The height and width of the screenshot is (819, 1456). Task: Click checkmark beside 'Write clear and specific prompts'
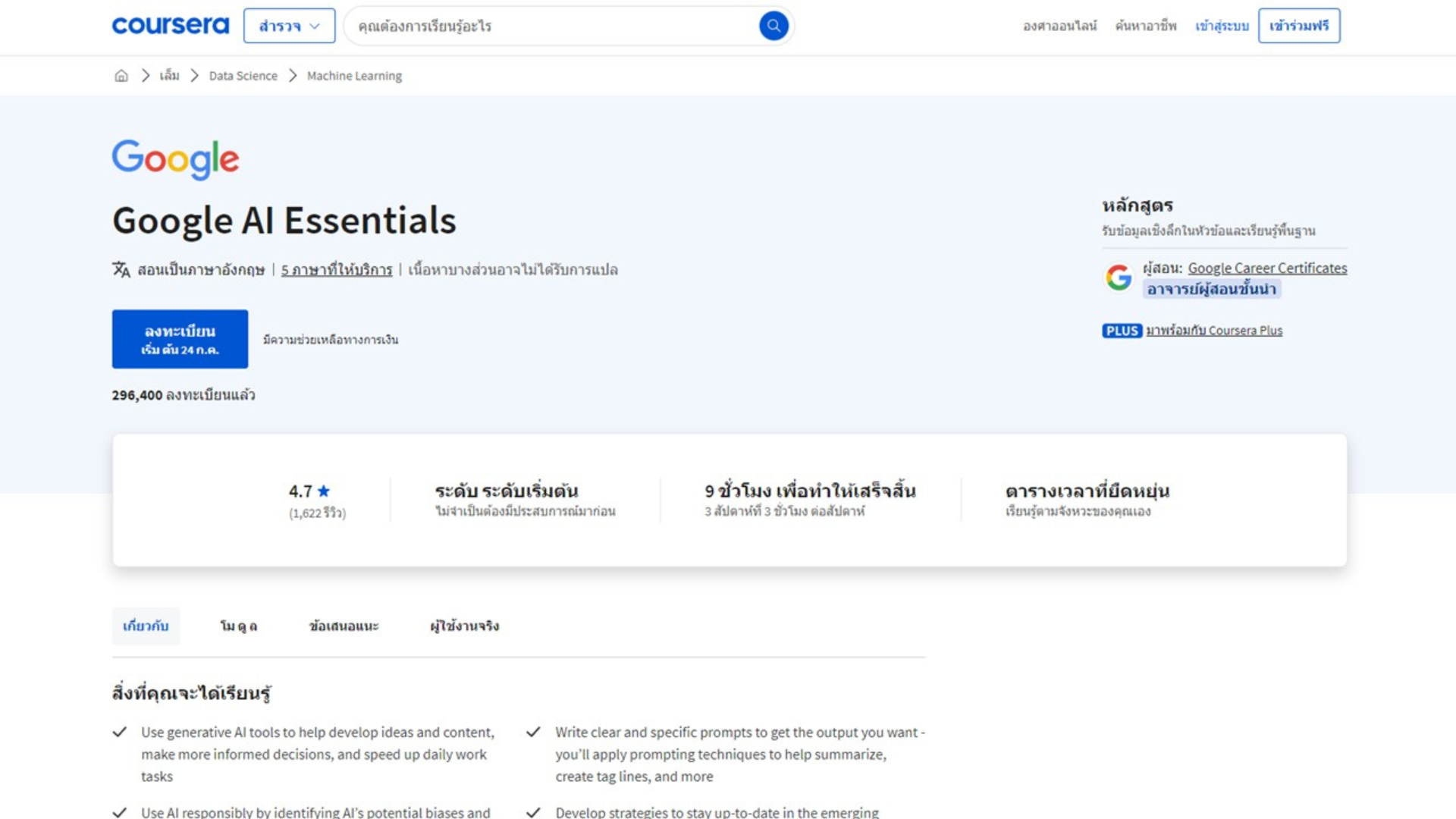coord(533,733)
